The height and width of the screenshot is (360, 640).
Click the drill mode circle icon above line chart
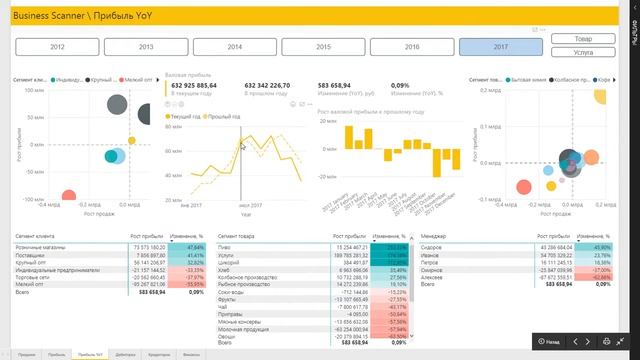293,104
